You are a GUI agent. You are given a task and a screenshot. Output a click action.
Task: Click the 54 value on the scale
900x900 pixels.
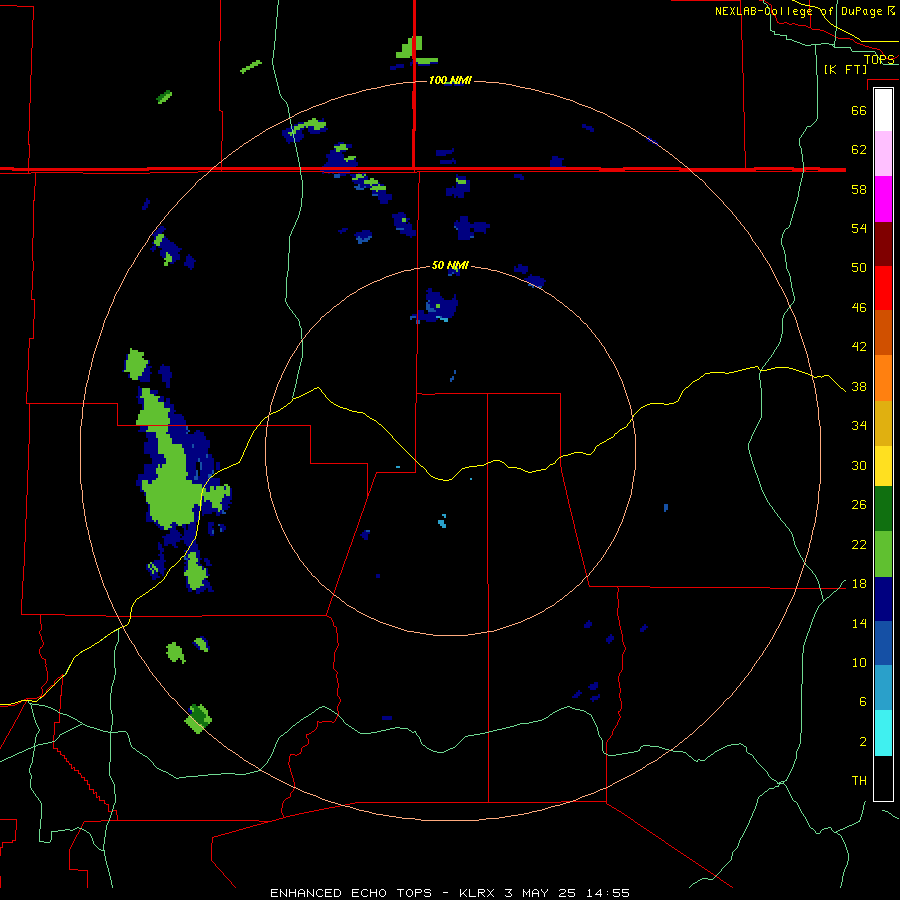tap(859, 228)
